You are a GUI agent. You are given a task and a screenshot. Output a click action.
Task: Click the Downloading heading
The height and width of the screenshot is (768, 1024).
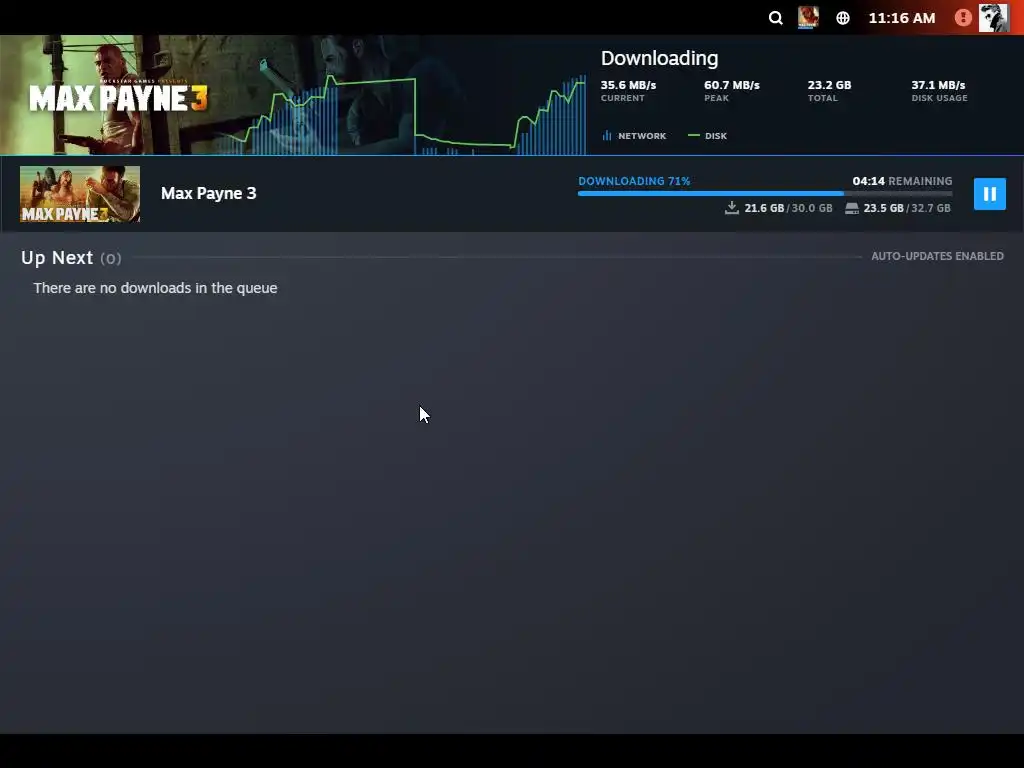click(x=659, y=58)
